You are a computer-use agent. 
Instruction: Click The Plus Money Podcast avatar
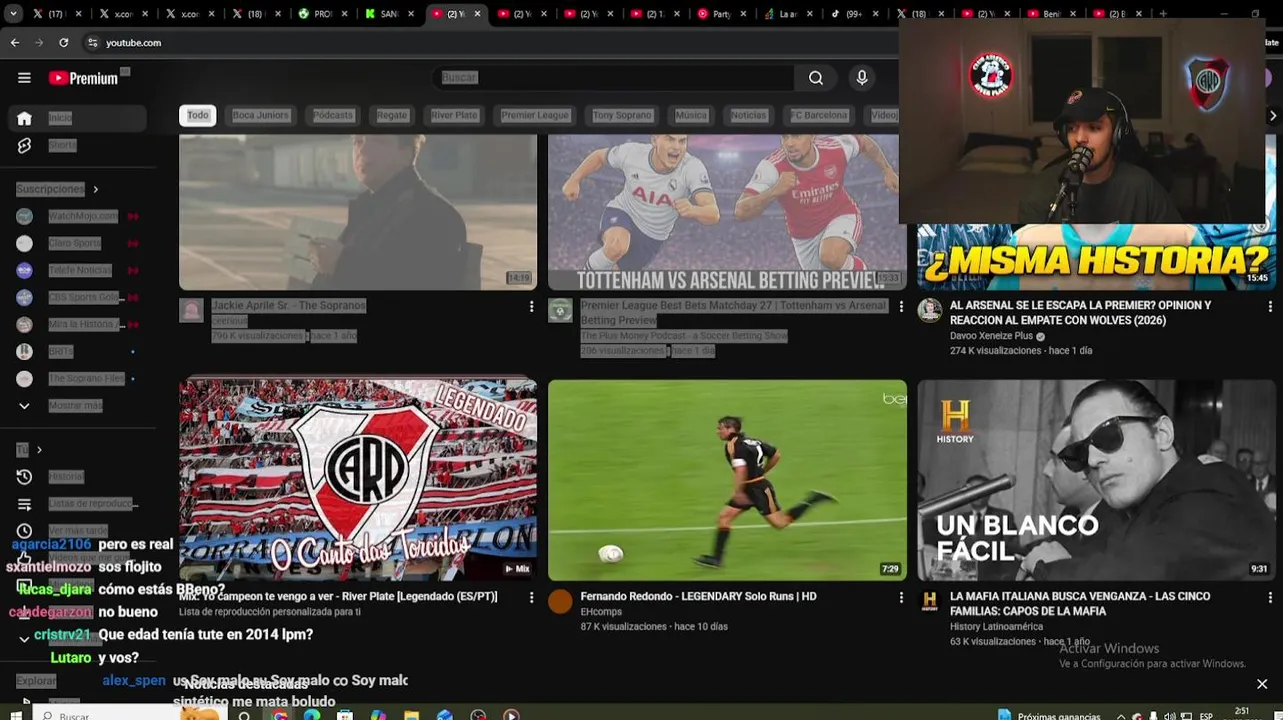pos(560,310)
